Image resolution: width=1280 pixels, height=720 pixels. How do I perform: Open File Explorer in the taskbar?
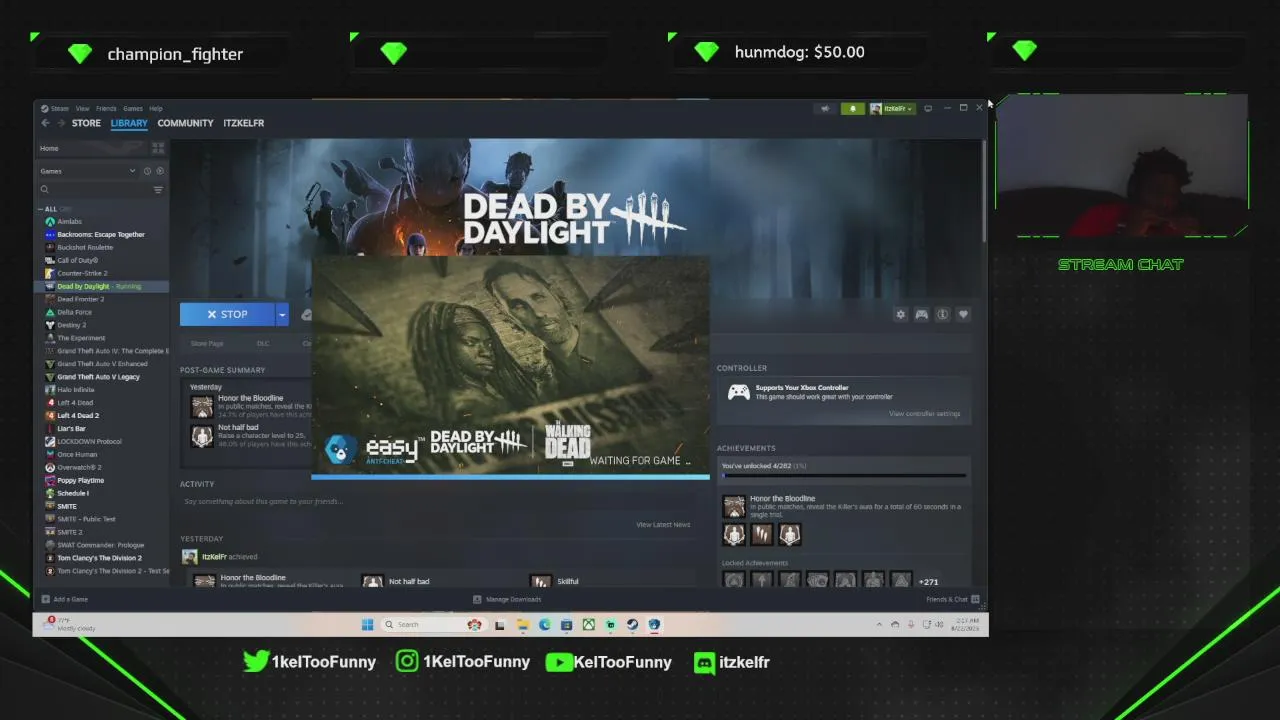tap(522, 625)
